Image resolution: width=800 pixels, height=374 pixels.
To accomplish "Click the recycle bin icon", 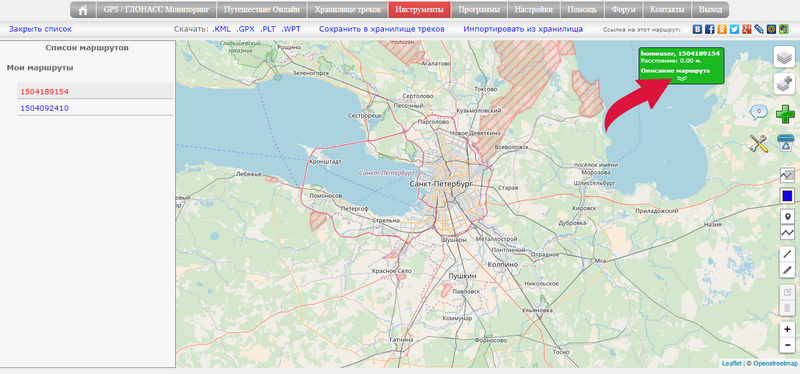I will click(x=786, y=143).
